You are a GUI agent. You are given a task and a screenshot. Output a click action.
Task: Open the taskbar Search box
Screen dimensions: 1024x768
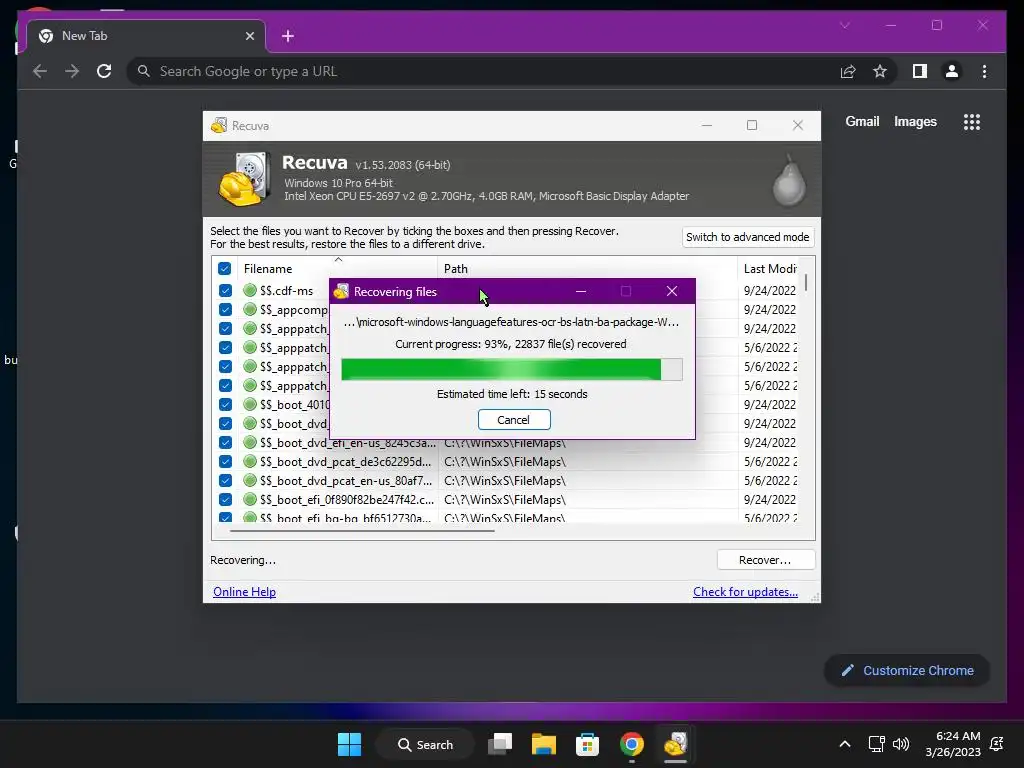[425, 744]
